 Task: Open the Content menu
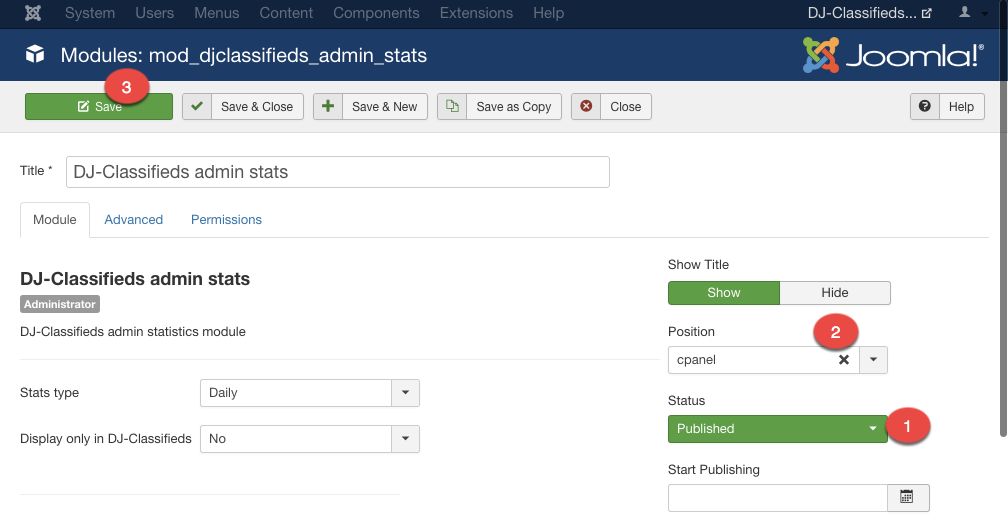click(286, 13)
